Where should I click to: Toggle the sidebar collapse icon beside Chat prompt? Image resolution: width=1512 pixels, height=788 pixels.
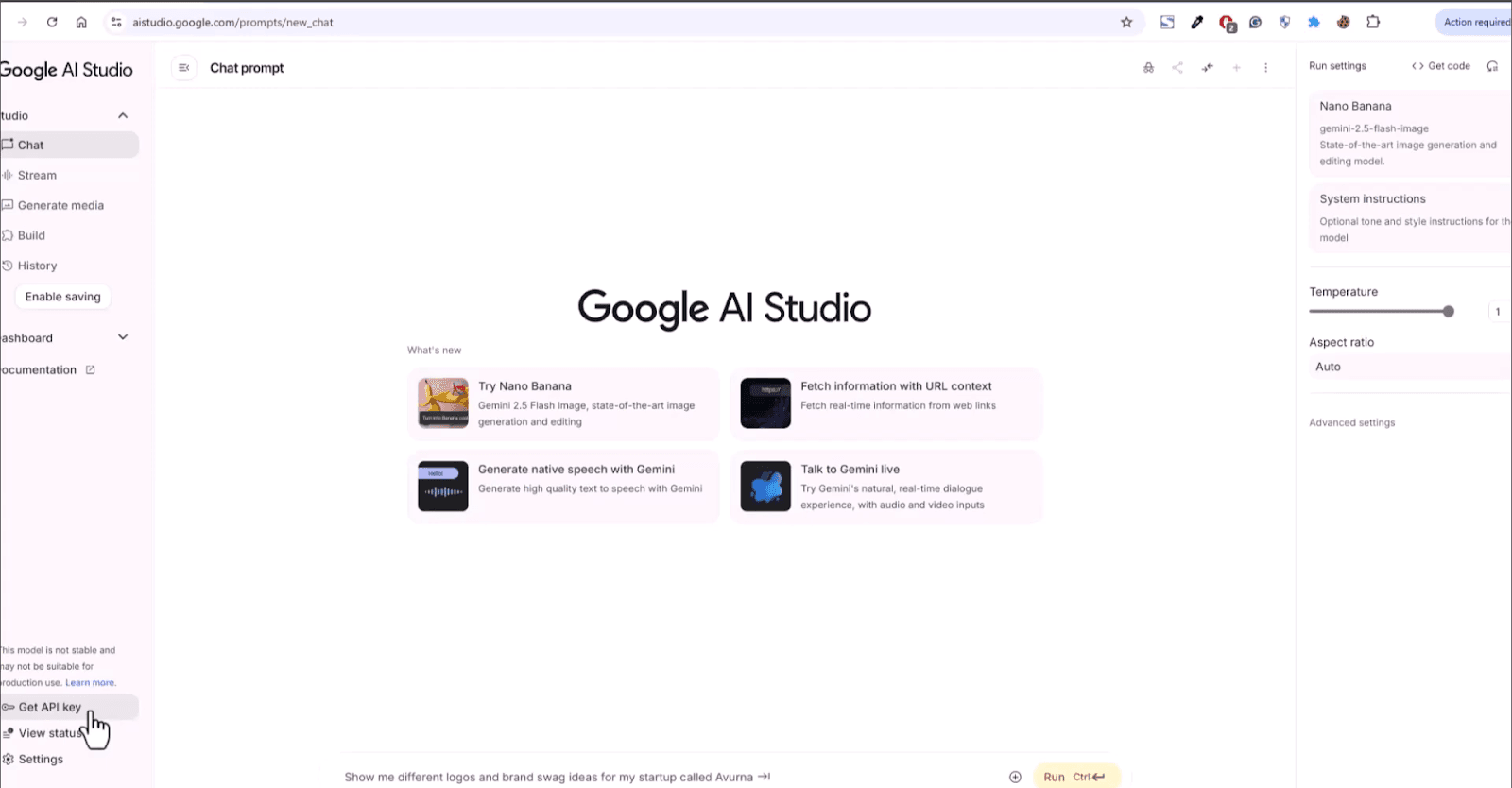tap(184, 68)
